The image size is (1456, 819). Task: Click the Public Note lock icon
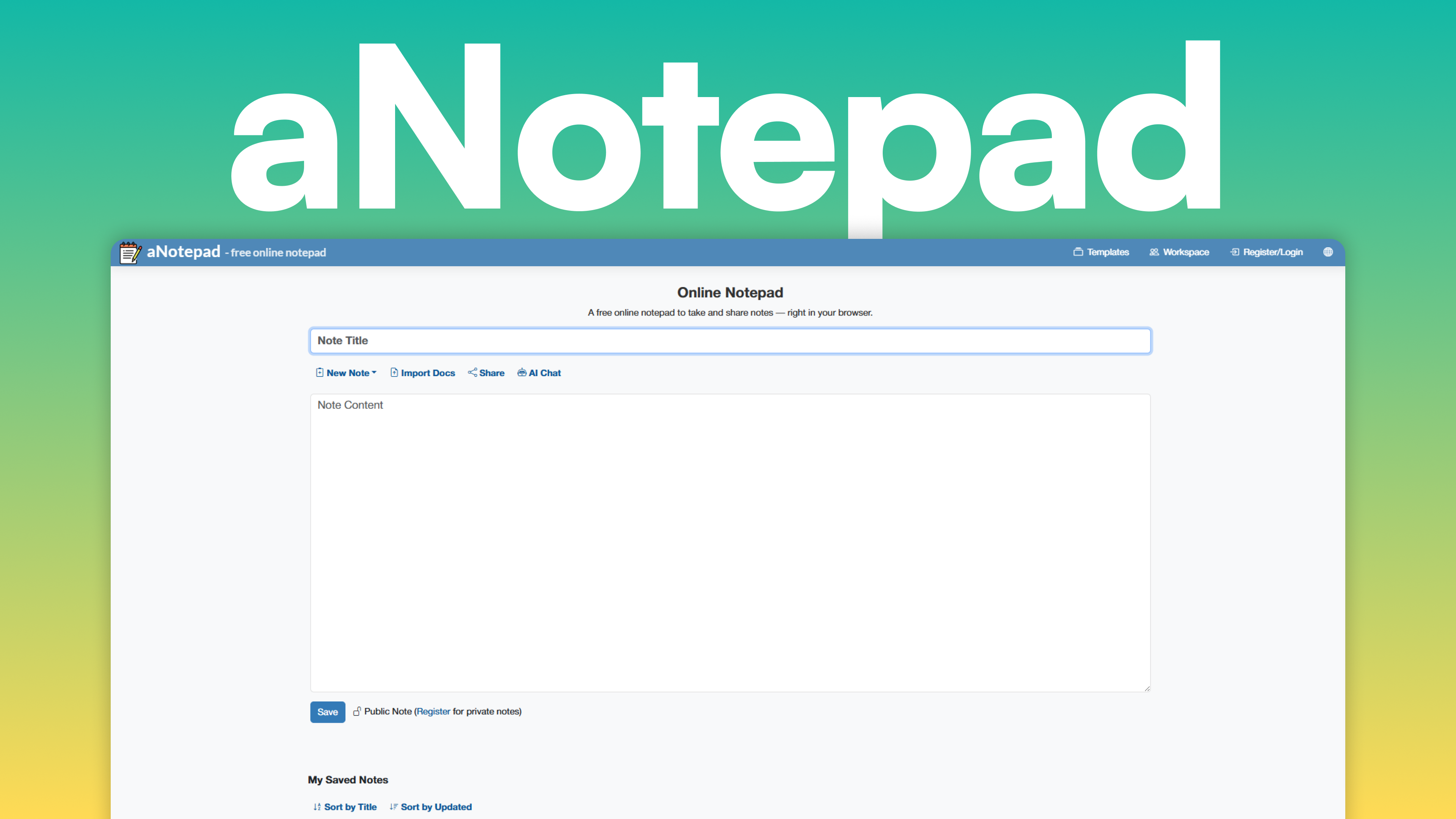tap(357, 712)
